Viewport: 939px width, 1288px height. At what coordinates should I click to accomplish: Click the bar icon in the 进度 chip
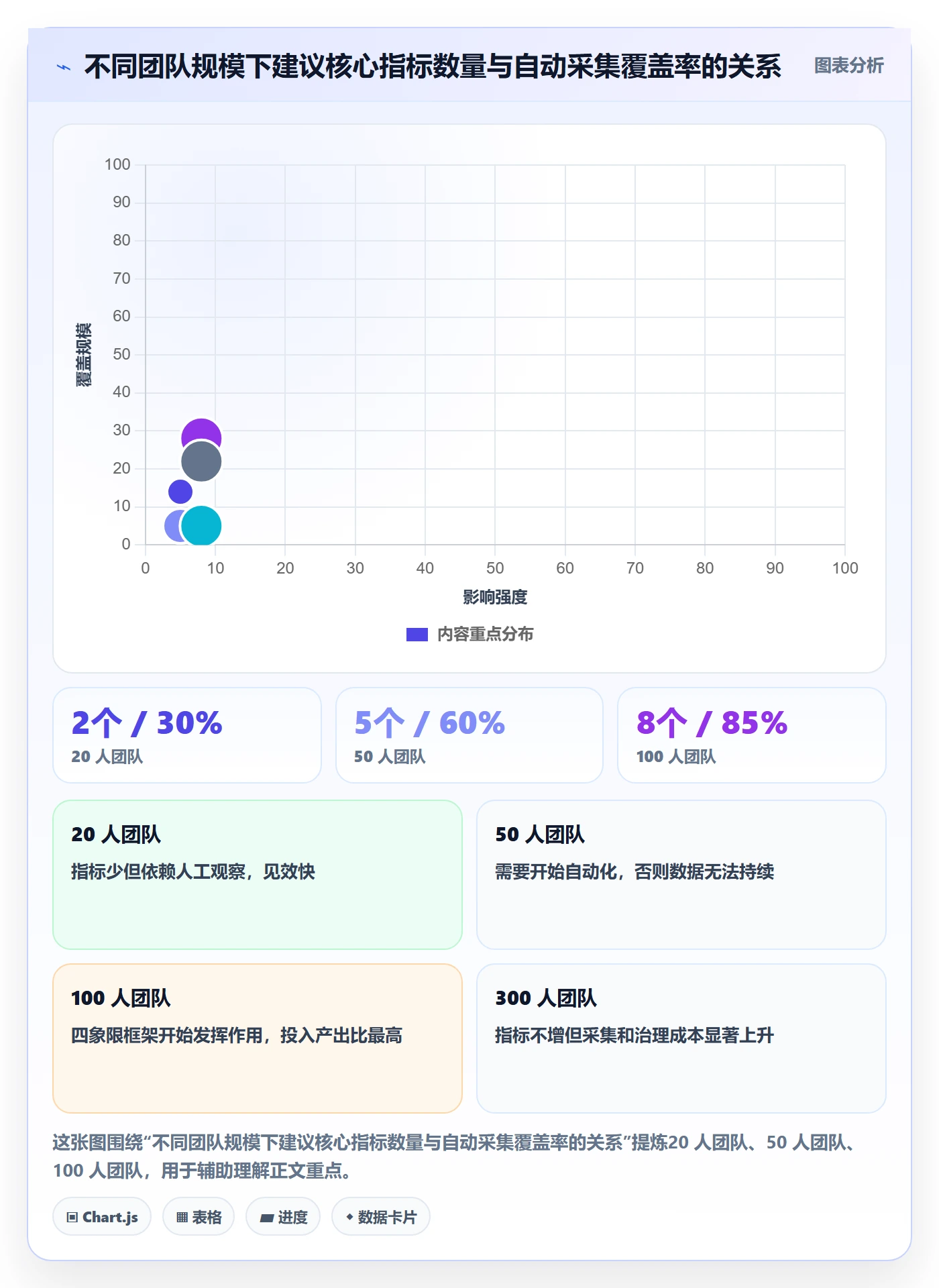pyautogui.click(x=266, y=1218)
